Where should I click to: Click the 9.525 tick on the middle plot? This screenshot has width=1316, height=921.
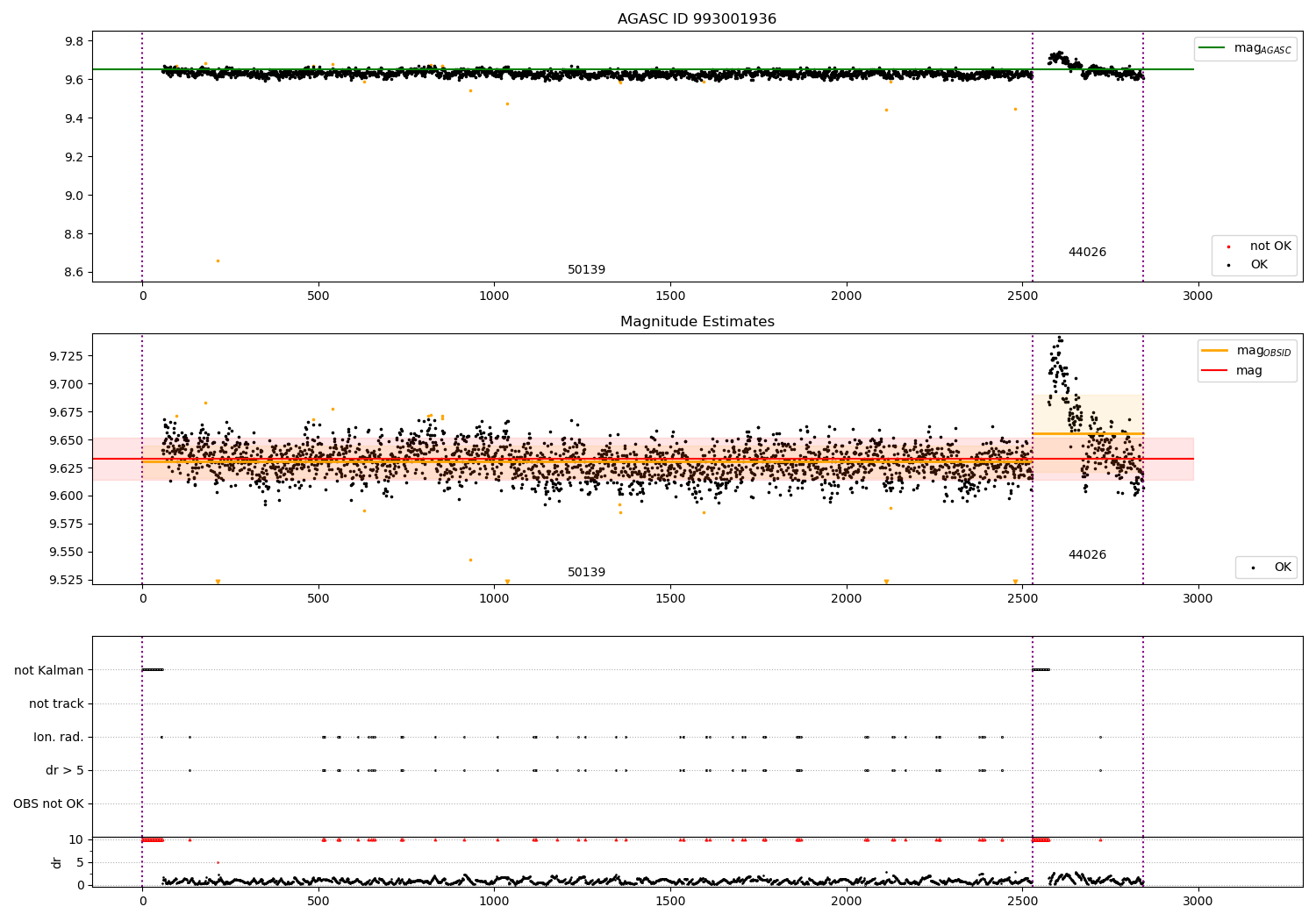66,580
